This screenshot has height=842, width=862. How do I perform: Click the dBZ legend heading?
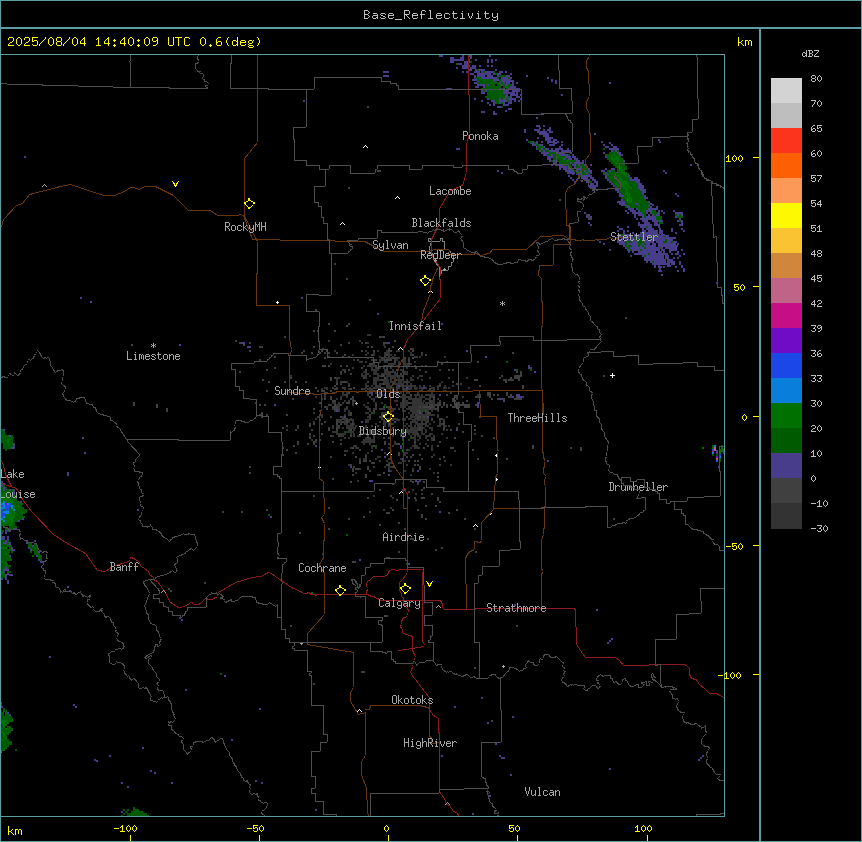[810, 53]
